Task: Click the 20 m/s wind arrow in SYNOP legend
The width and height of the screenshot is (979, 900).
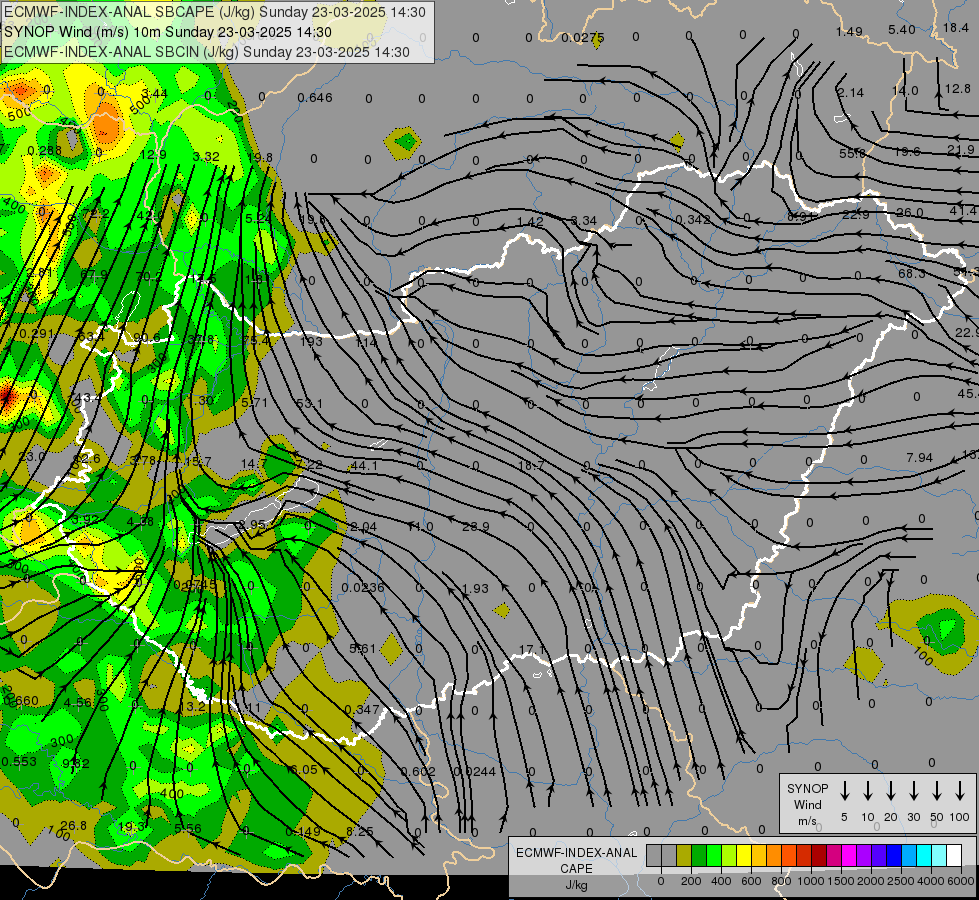Action: click(890, 790)
